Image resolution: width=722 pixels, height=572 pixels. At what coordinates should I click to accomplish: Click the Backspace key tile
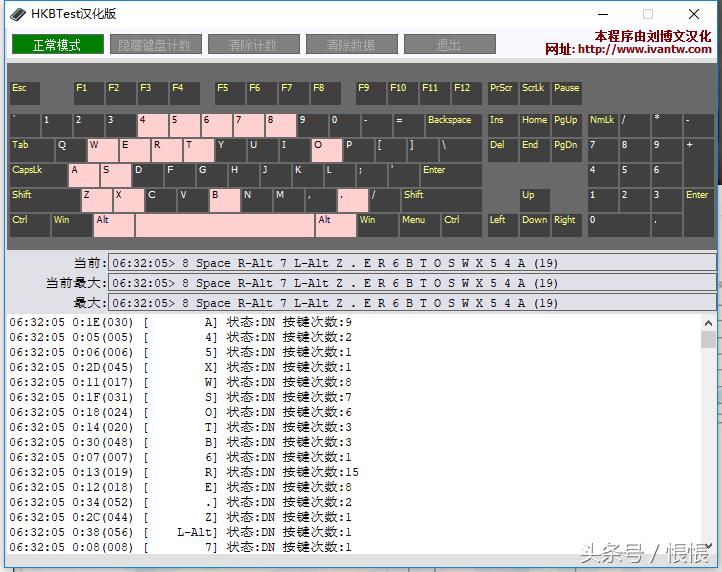point(454,126)
